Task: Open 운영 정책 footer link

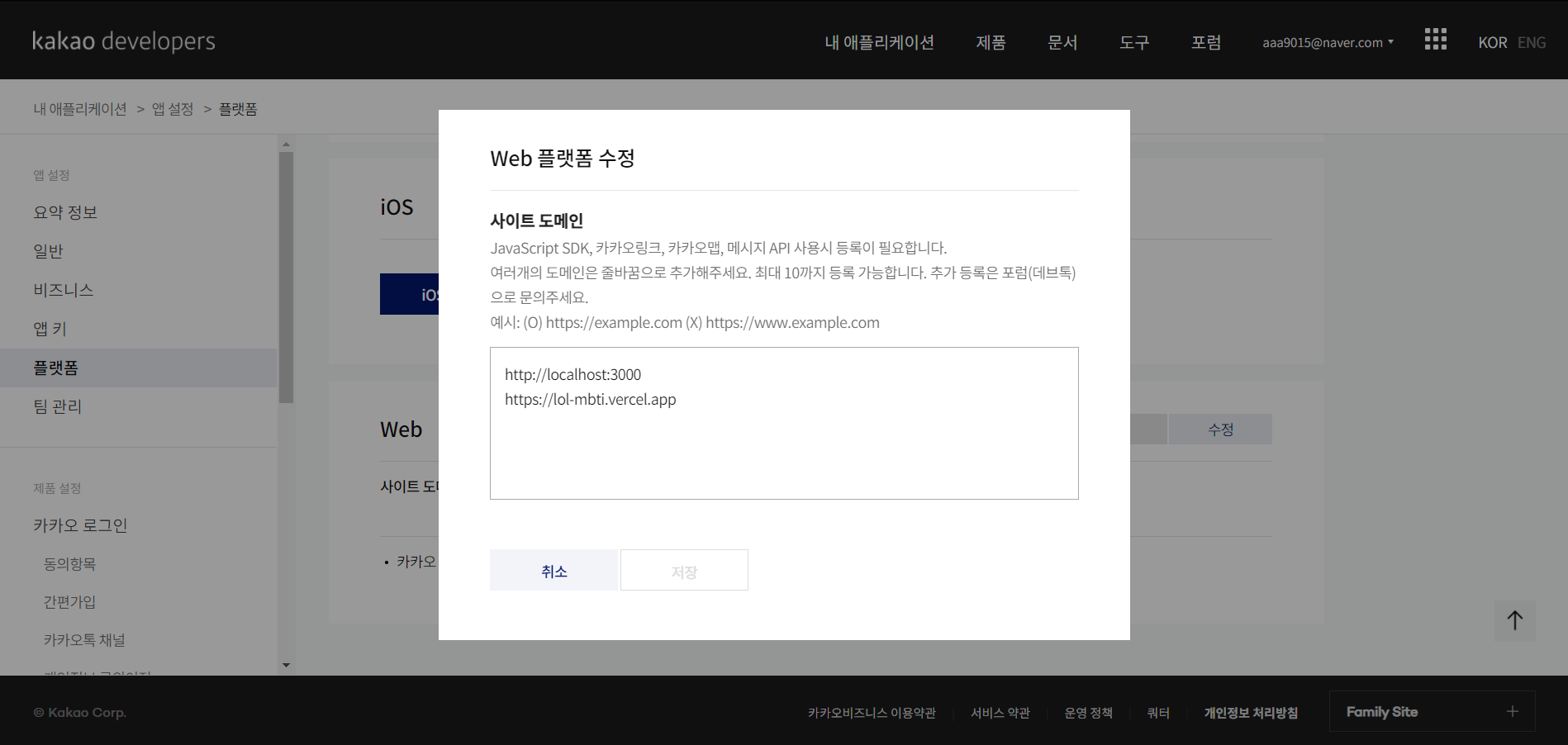Action: [x=1088, y=713]
